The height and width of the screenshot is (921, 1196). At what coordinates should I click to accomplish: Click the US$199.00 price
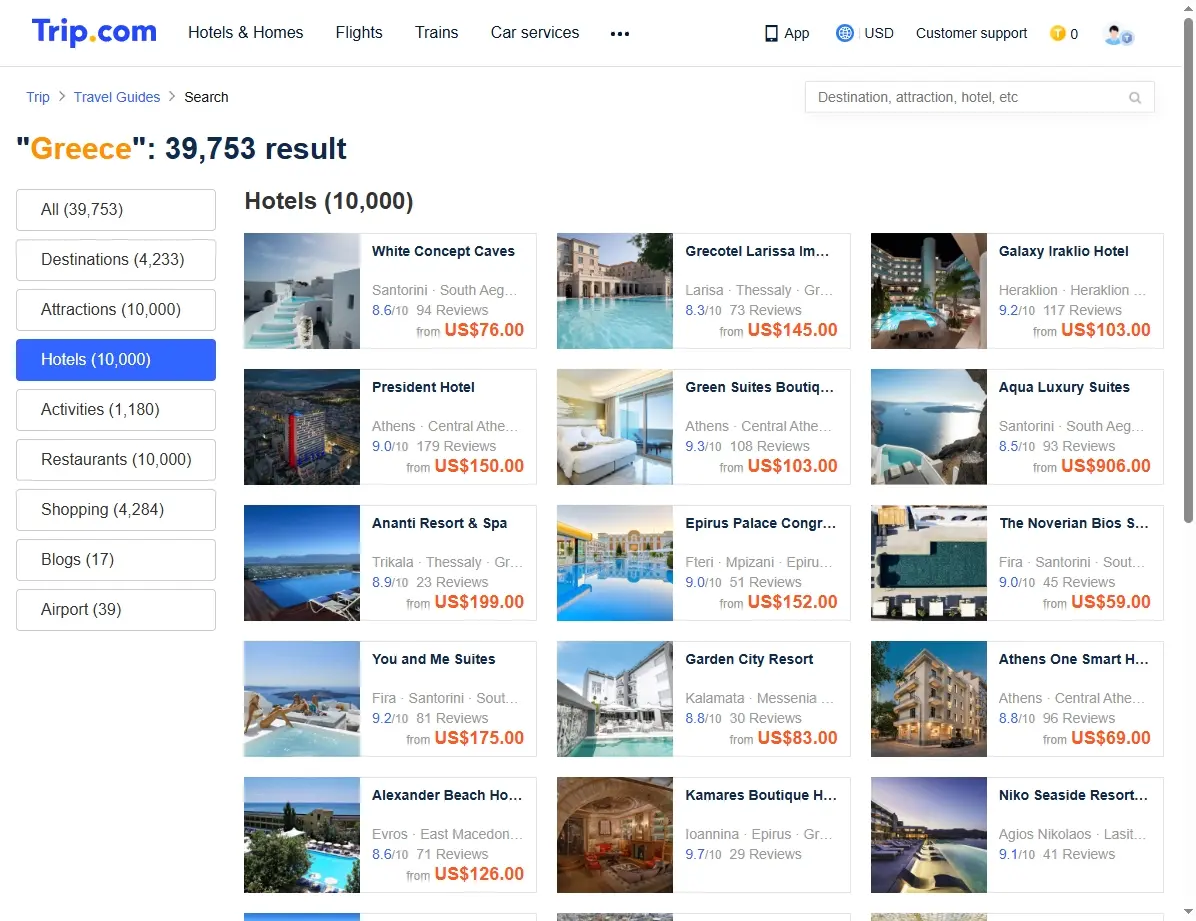(x=479, y=602)
